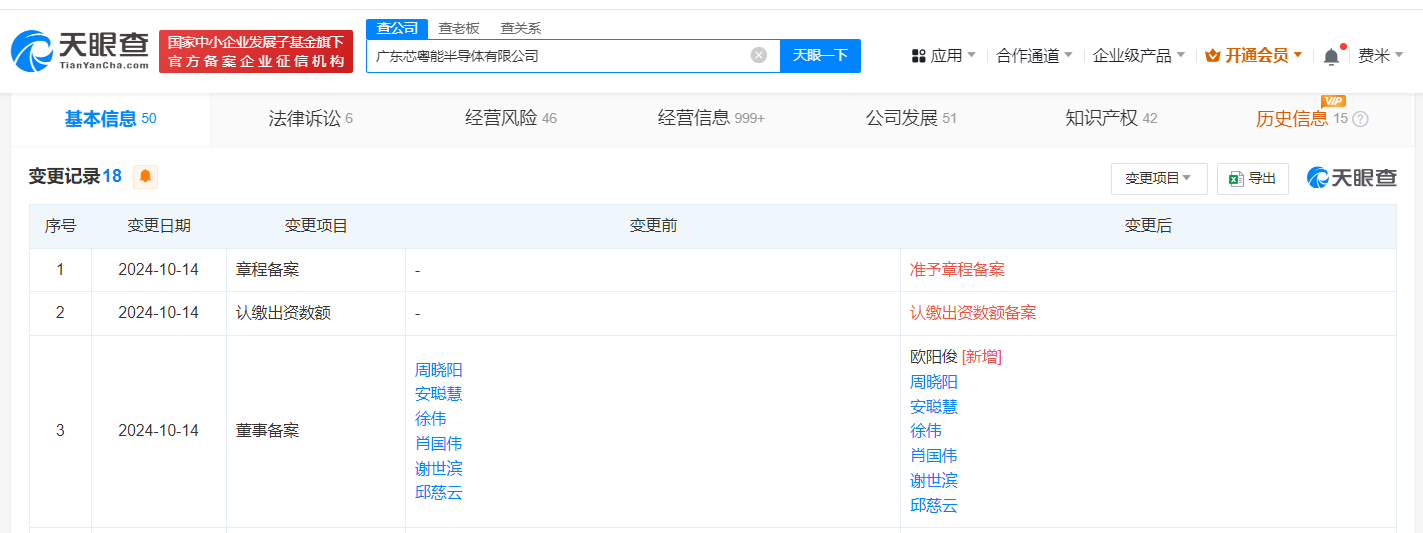1423x533 pixels.
Task: Switch to the 知识产权 tab
Action: 1110,119
